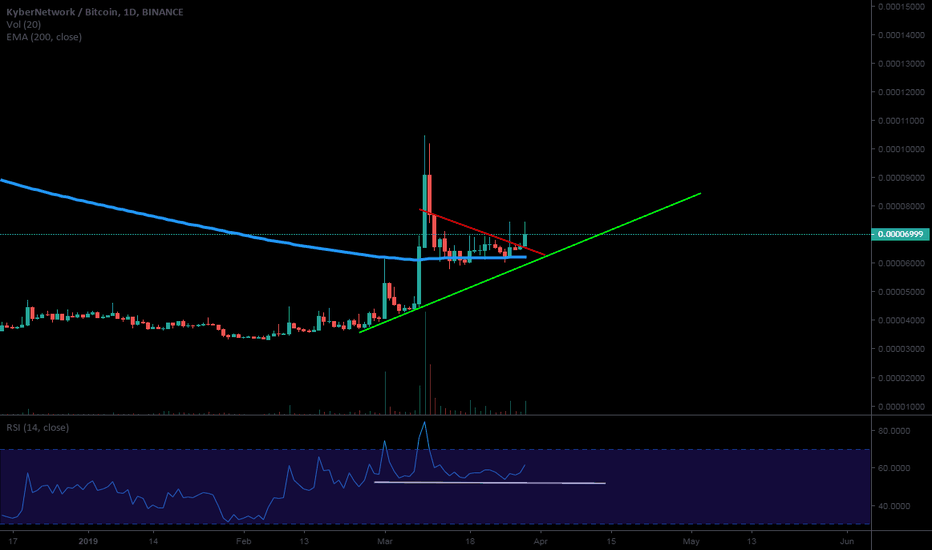Click the Apr date label on time axis
932x550 pixels.
540,541
